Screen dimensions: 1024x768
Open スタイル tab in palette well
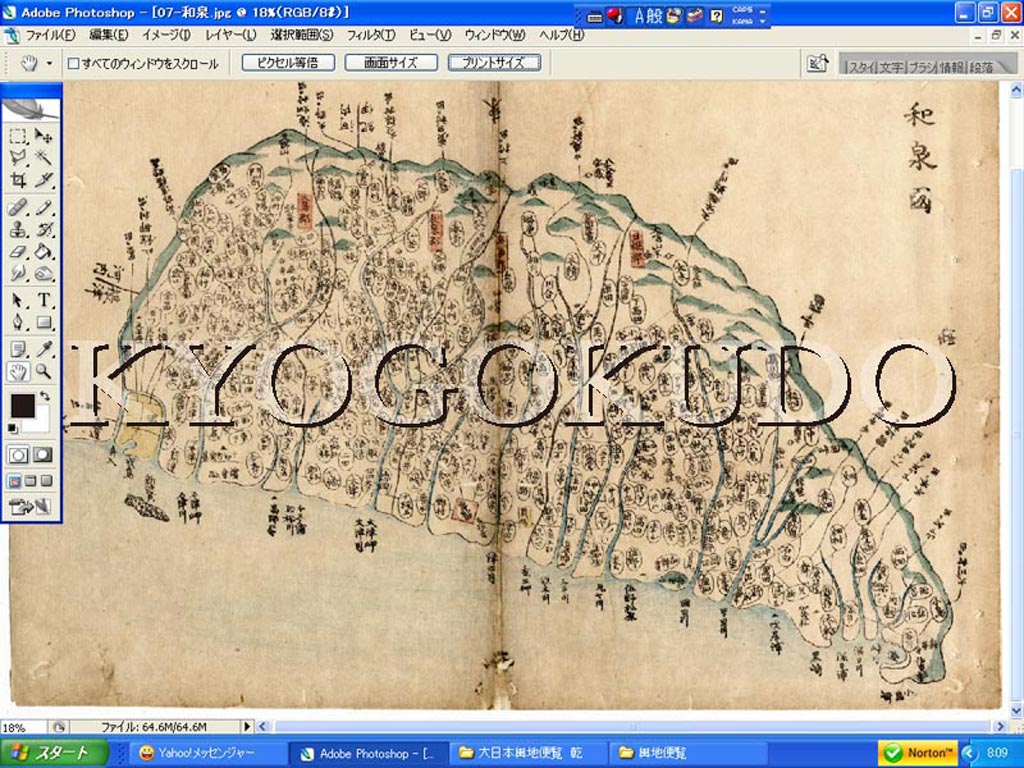coord(861,67)
